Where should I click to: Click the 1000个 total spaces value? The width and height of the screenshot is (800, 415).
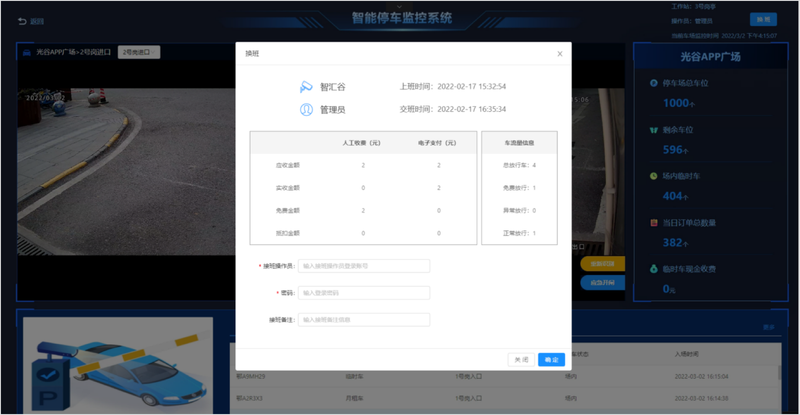point(679,103)
